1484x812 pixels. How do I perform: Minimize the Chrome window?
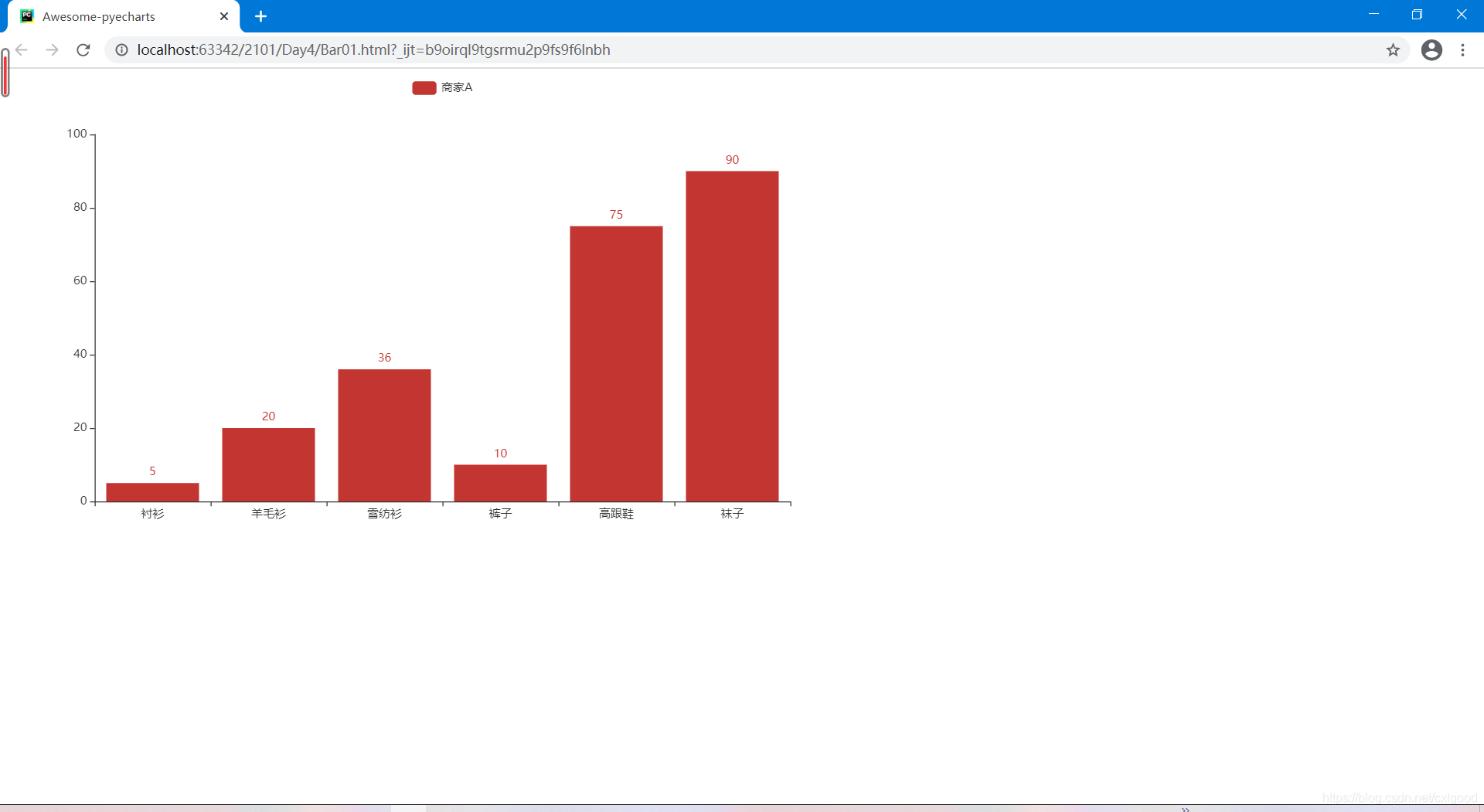[x=1373, y=15]
